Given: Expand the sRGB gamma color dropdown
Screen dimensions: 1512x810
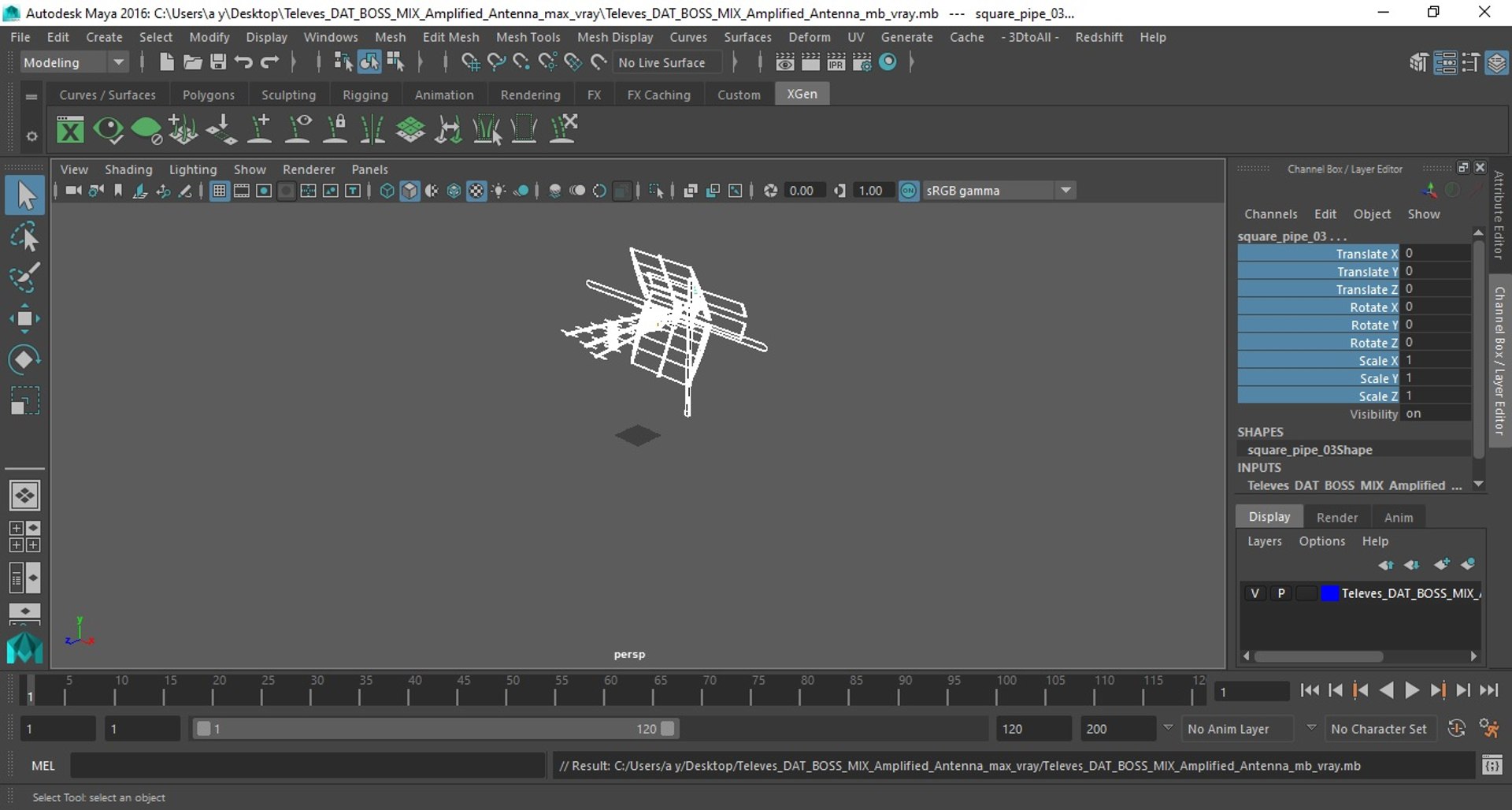Looking at the screenshot, I should click(x=1065, y=191).
